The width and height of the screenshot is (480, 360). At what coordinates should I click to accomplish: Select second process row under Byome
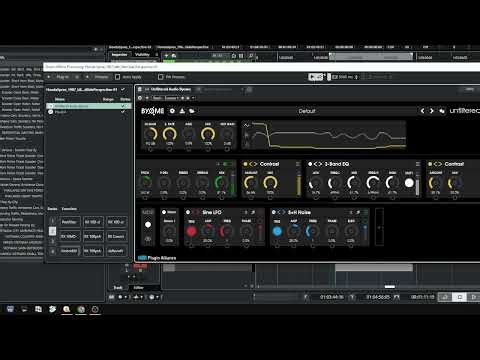(88, 112)
